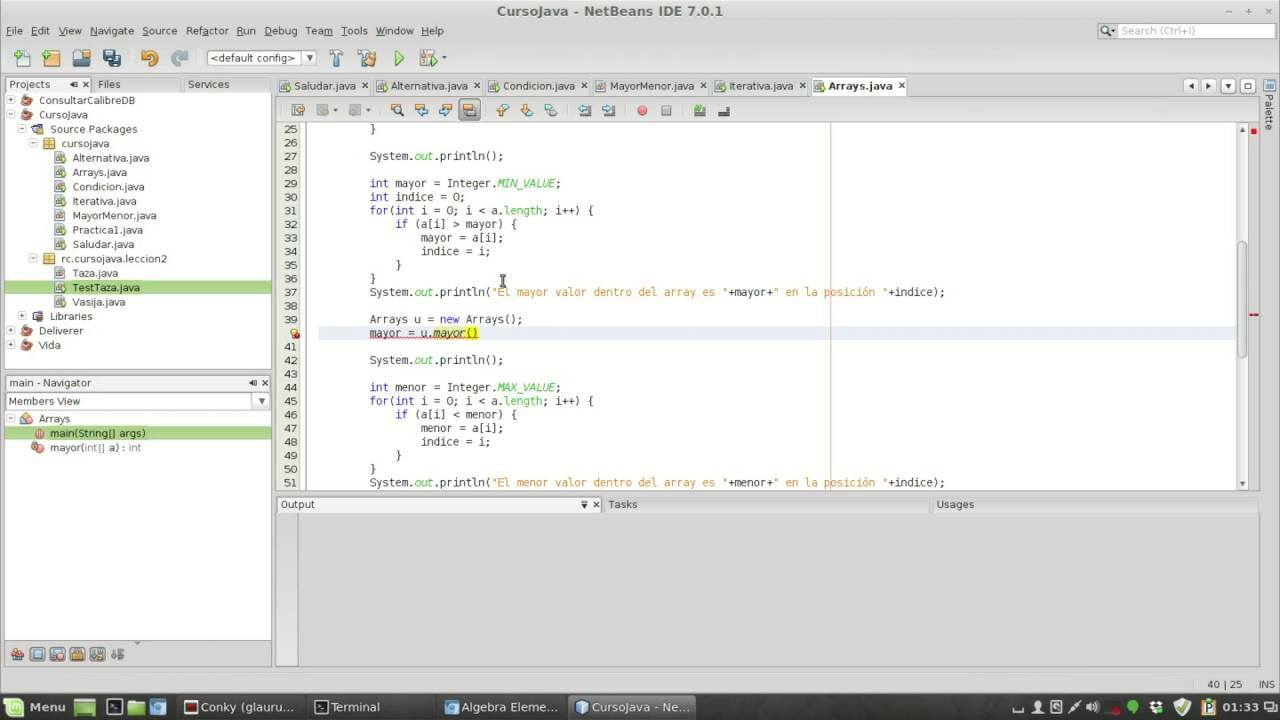This screenshot has width=1280, height=720.
Task: Click the editor Last Edit icon
Action: click(298, 110)
